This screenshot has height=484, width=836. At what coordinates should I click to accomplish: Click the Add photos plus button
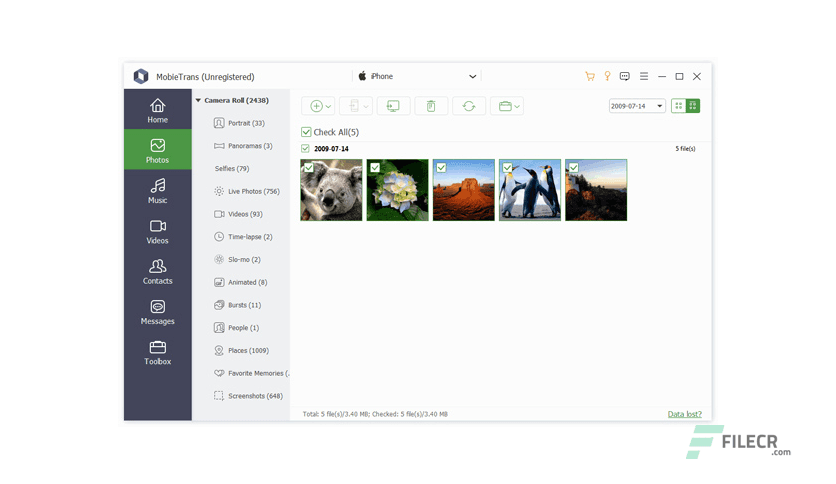316,106
